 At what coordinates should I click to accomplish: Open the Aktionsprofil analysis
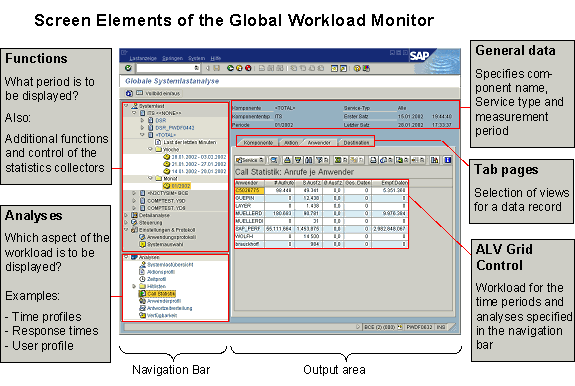161,272
